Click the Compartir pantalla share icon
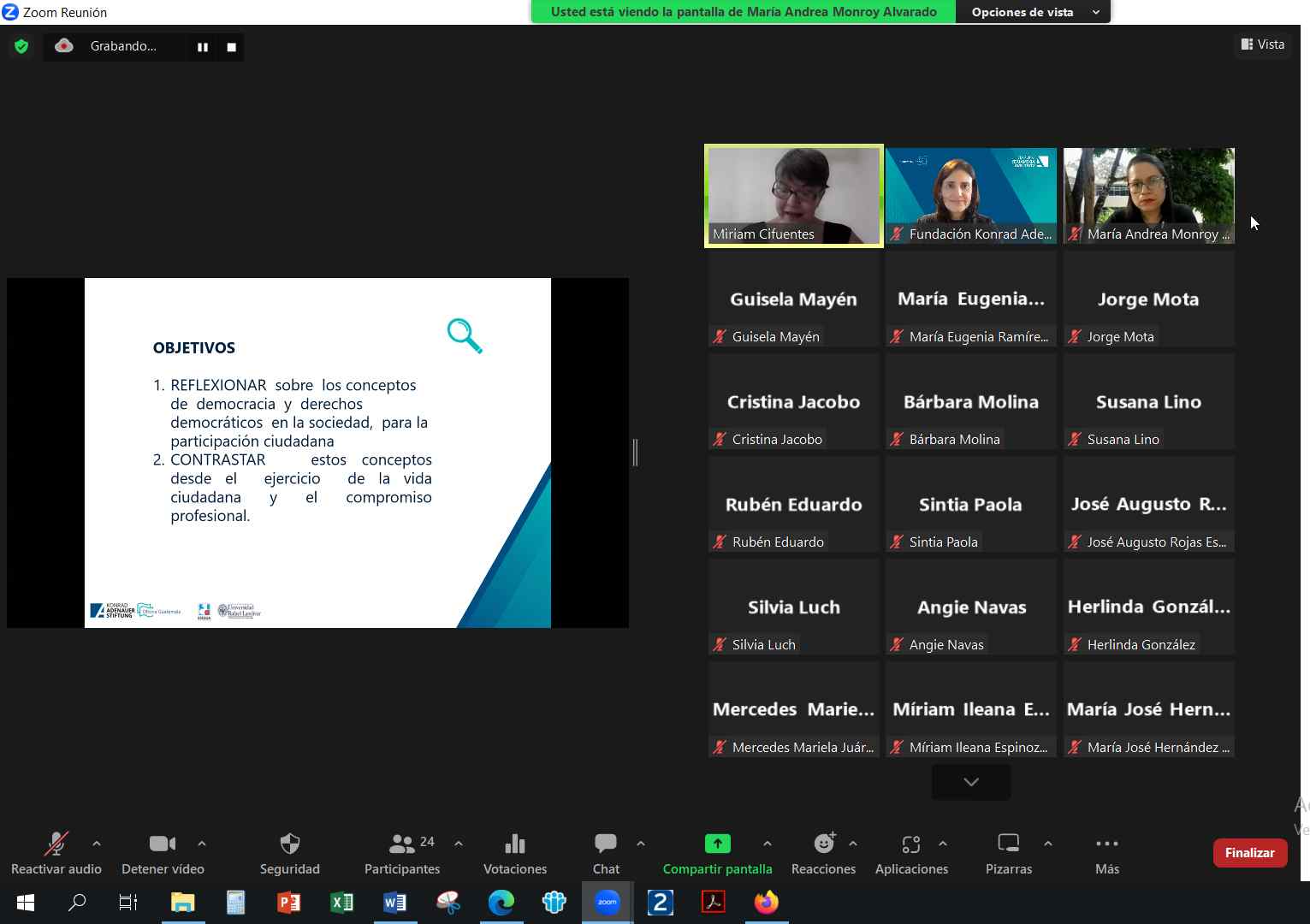The height and width of the screenshot is (924, 1310). click(717, 844)
